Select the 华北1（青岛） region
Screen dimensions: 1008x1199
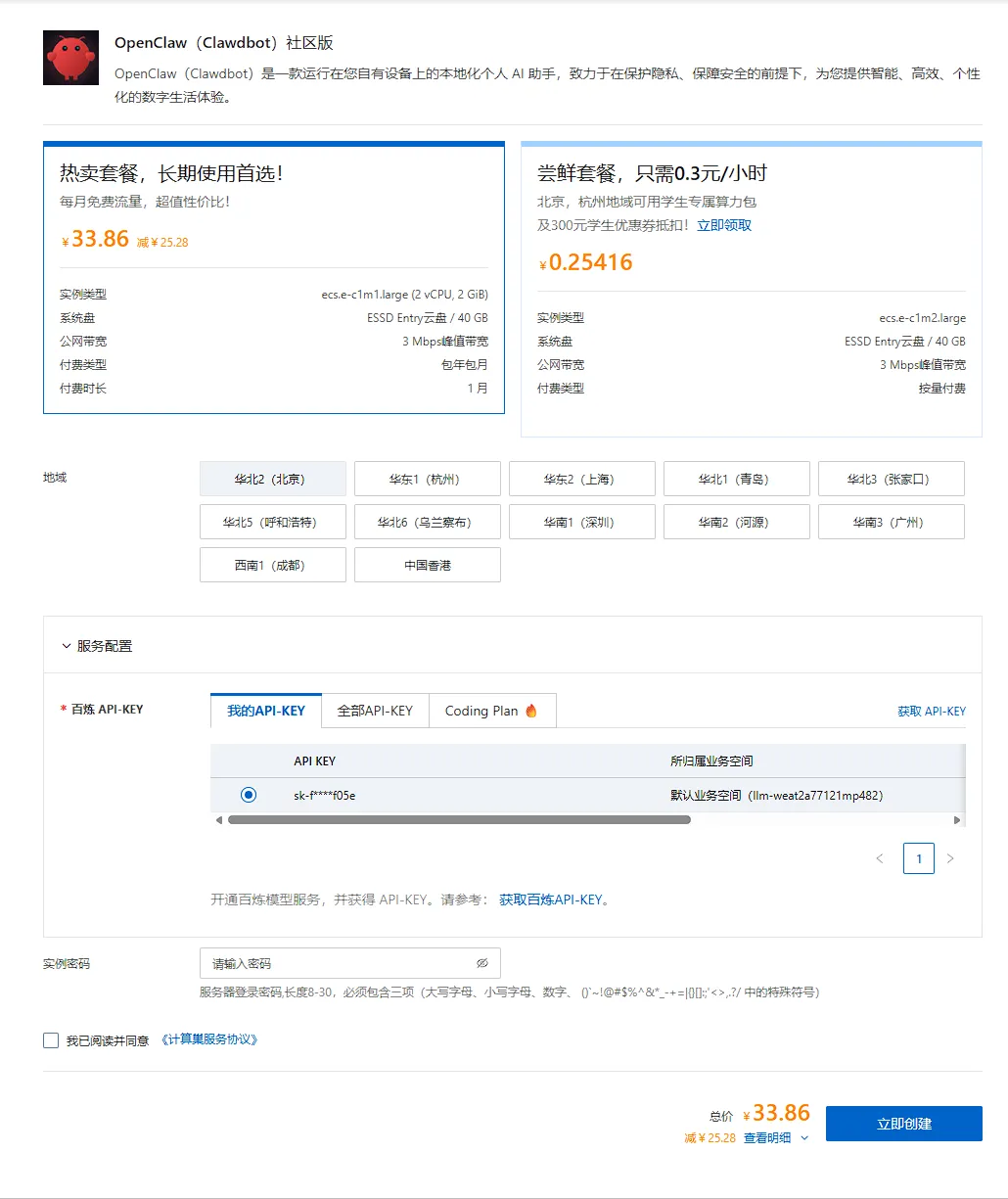point(737,480)
